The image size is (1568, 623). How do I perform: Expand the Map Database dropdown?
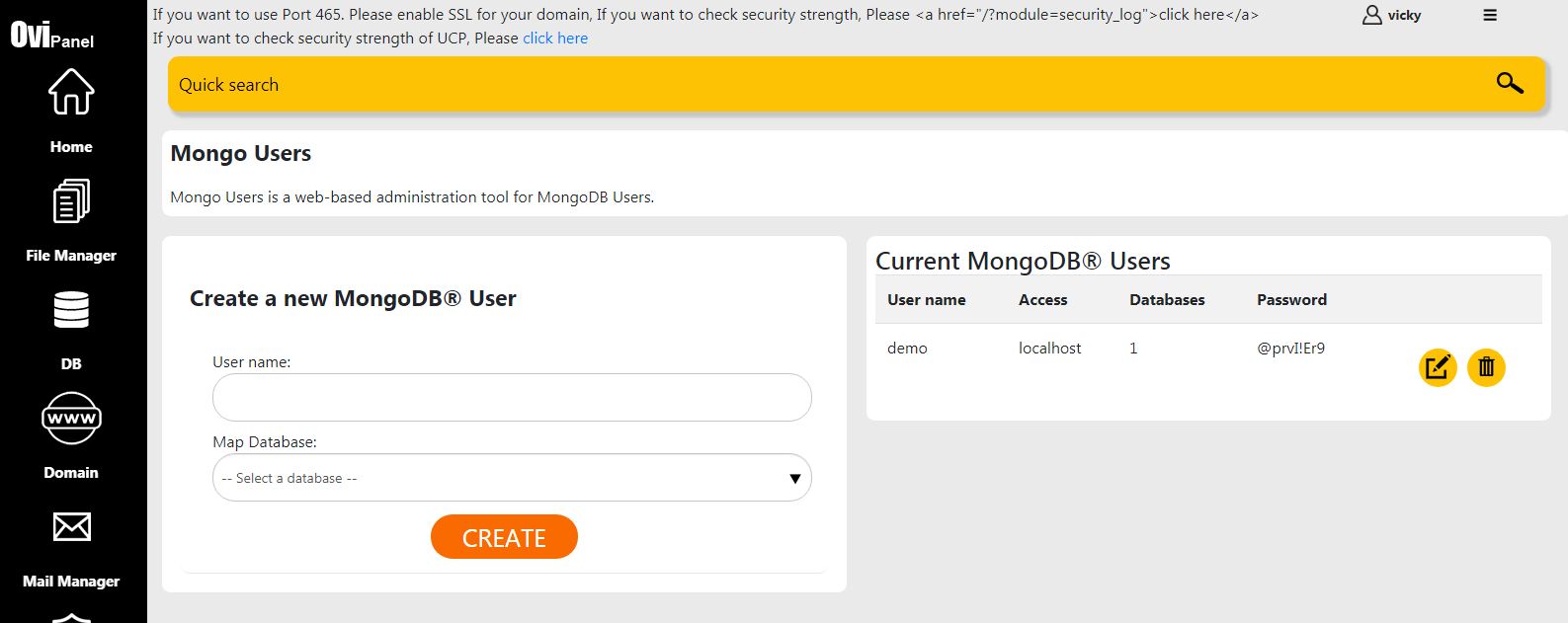(512, 478)
